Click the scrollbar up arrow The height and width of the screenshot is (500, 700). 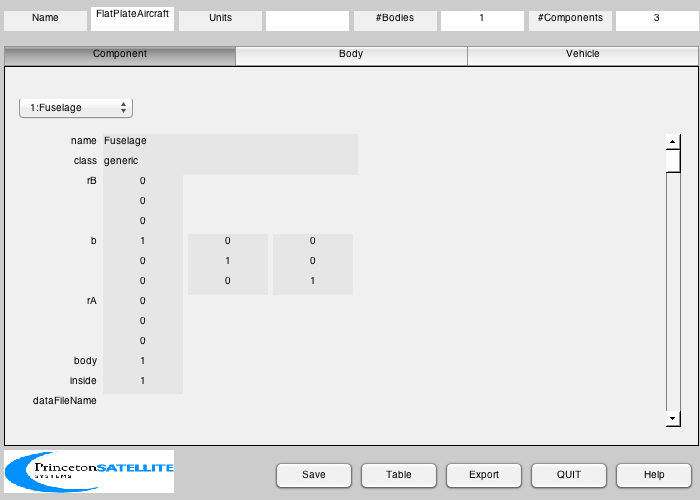[x=673, y=142]
